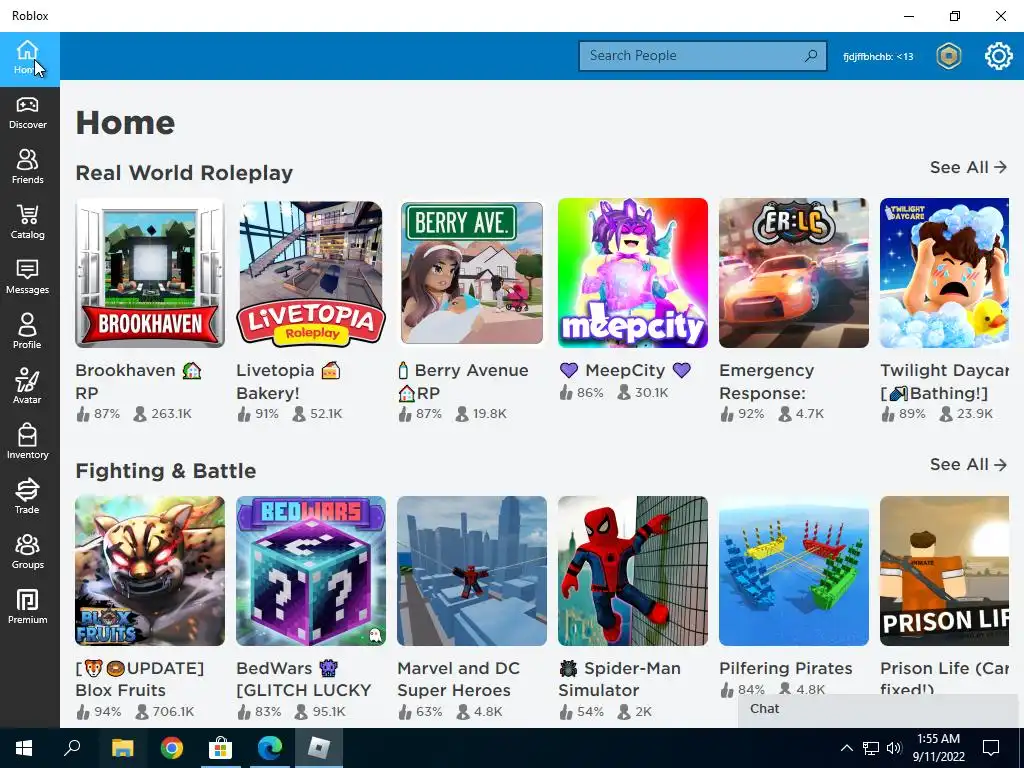This screenshot has height=768, width=1024.
Task: Open the volume control in the tray
Action: [x=894, y=748]
